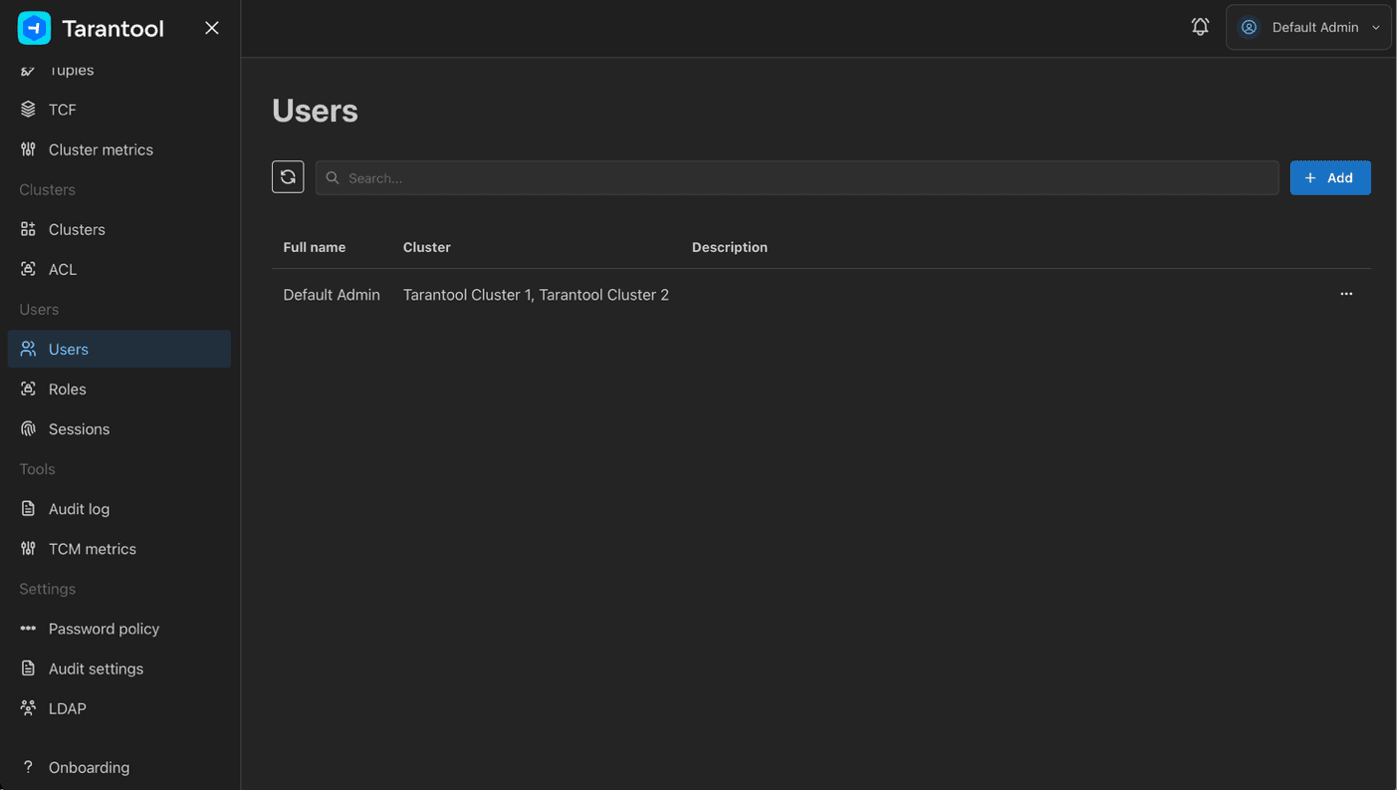Click the TCF stack icon
The width and height of the screenshot is (1399, 794).
[x=28, y=110]
